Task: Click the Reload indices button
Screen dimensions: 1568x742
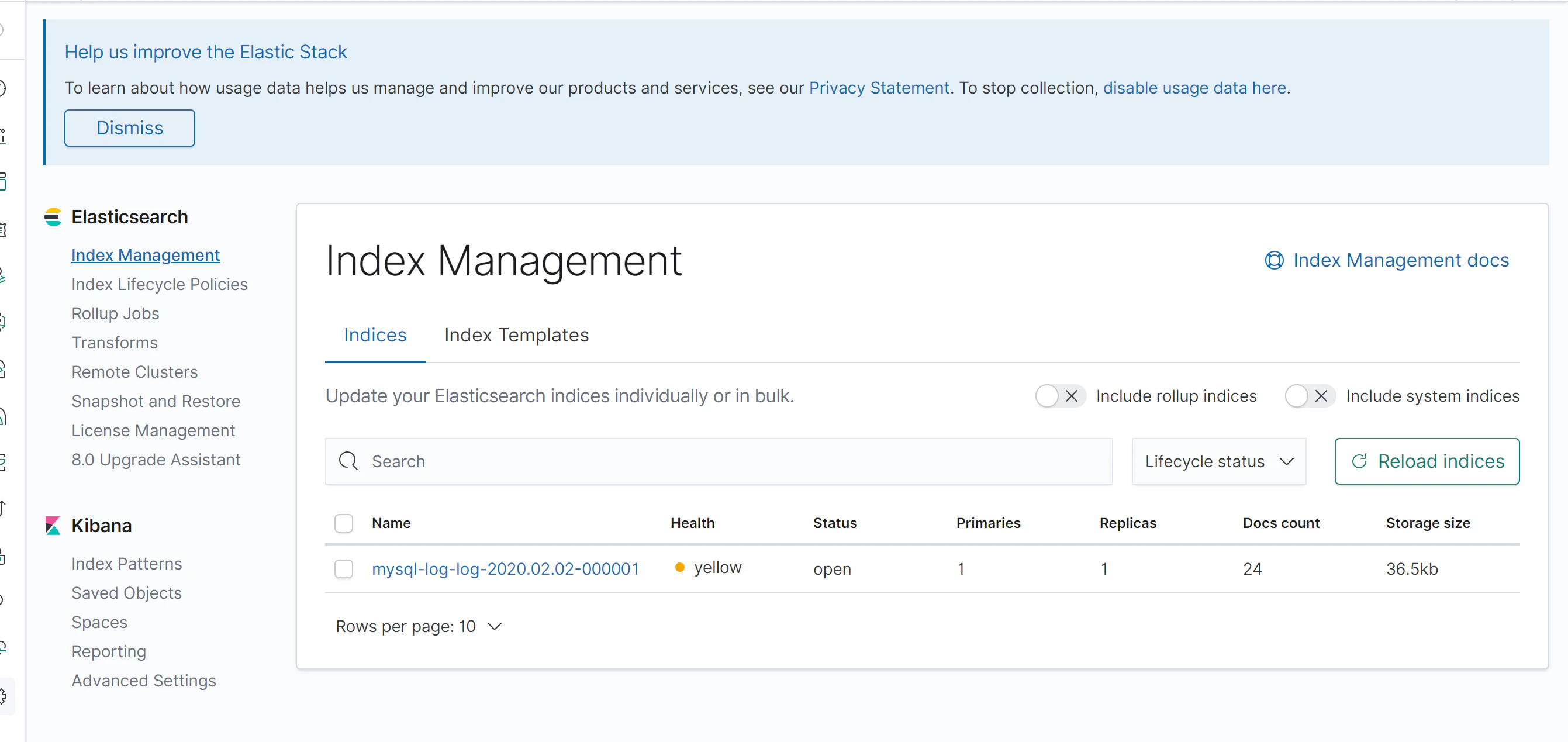Action: tap(1427, 461)
